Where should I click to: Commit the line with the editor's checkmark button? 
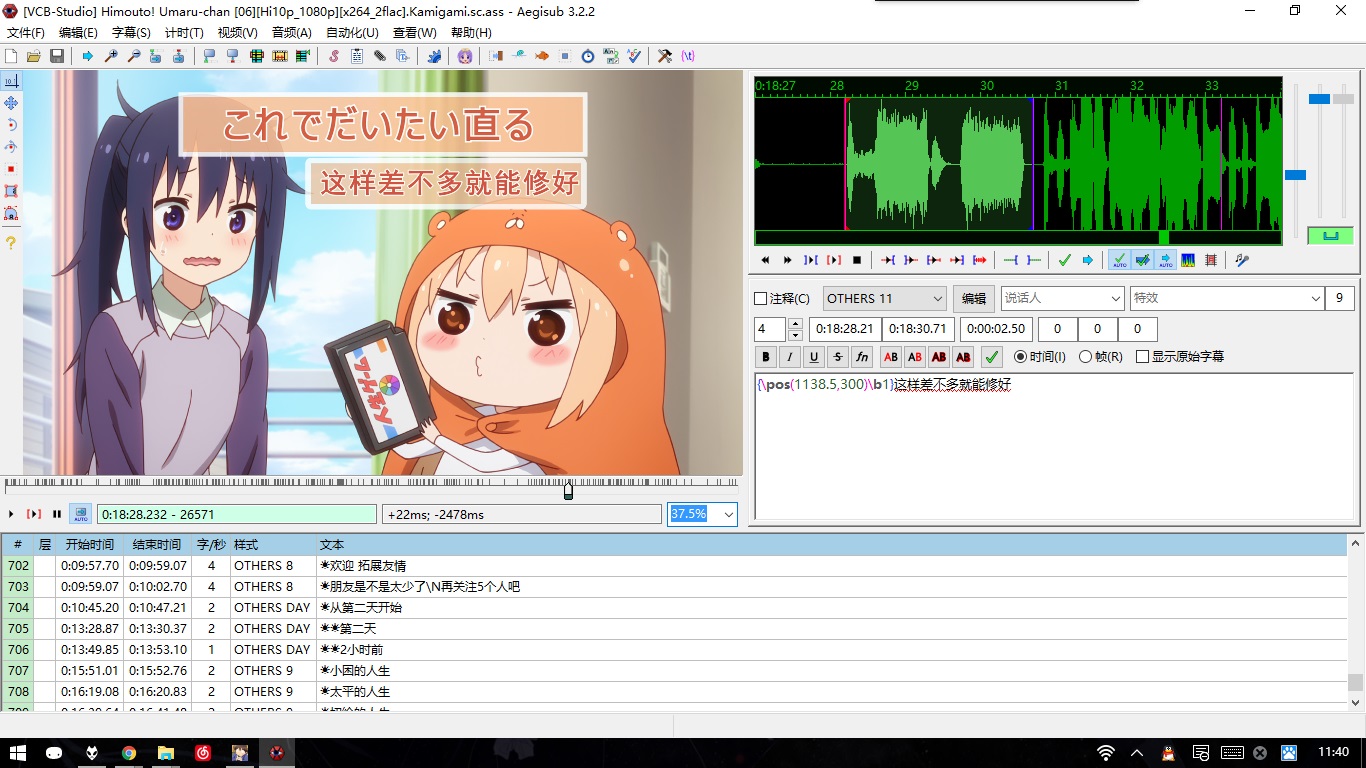[991, 356]
